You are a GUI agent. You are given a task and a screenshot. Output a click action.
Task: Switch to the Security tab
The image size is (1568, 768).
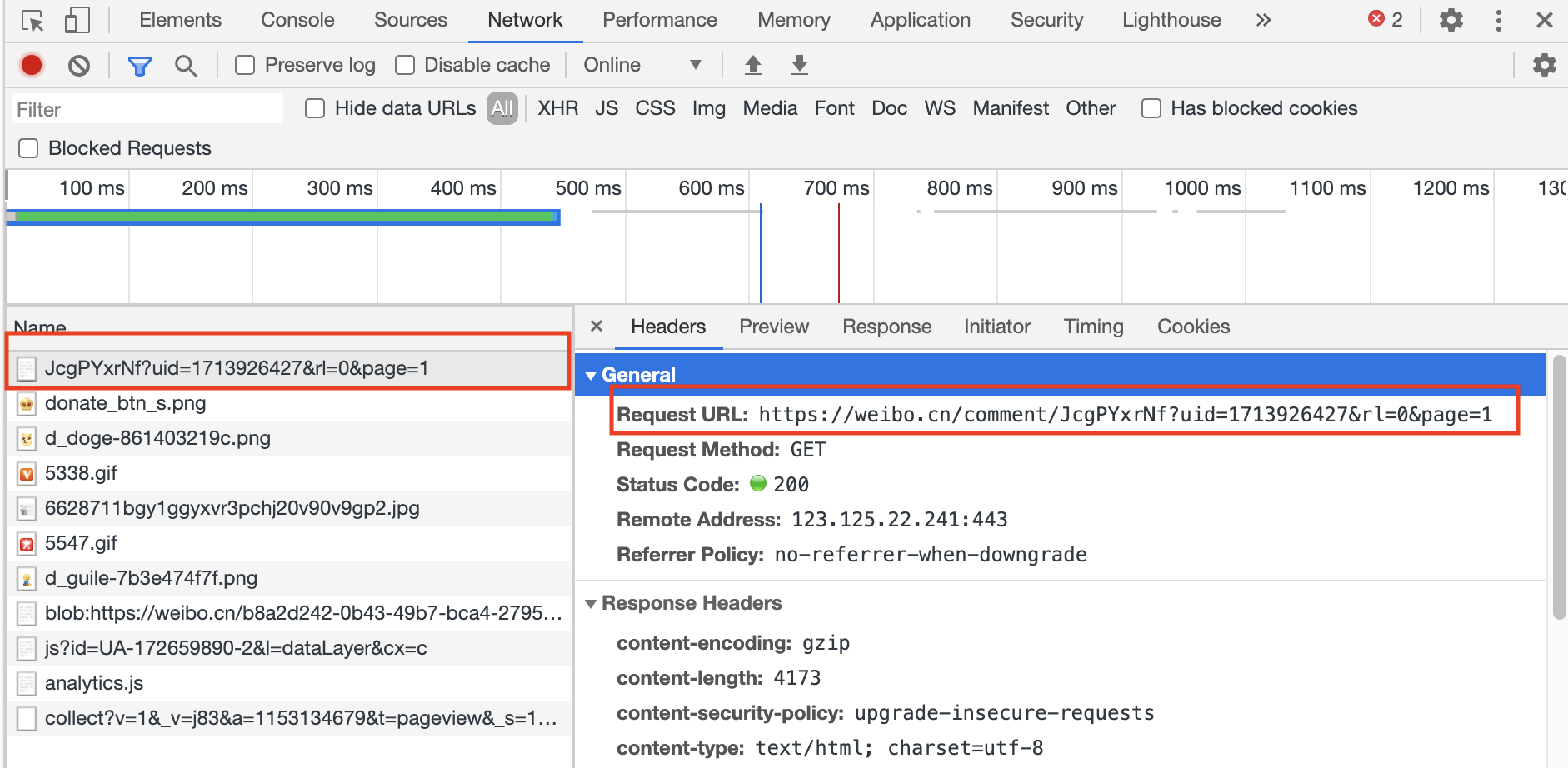coord(1046,20)
